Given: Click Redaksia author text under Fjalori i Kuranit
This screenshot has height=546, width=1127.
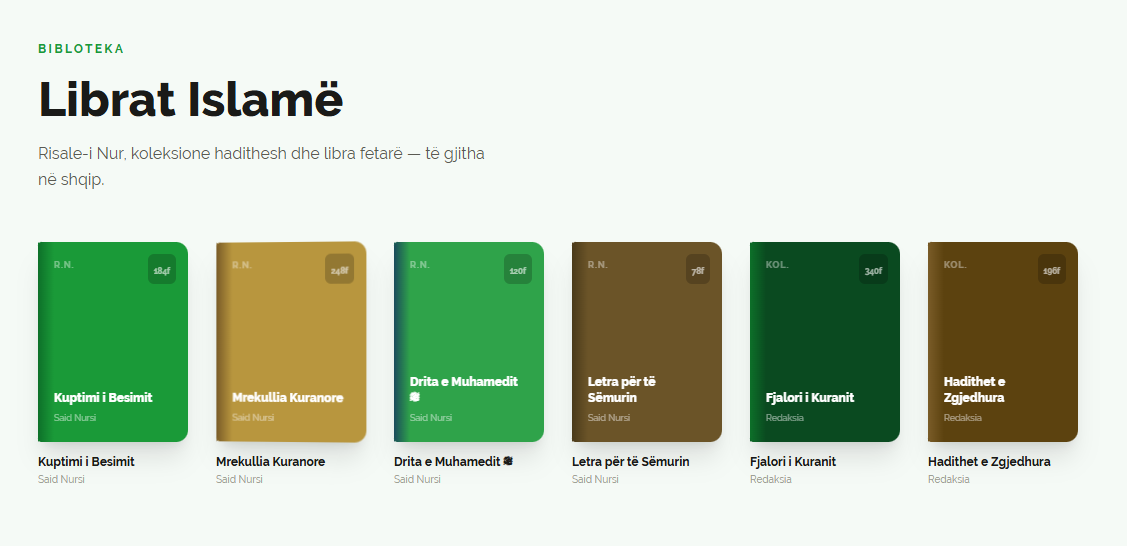Looking at the screenshot, I should (770, 480).
